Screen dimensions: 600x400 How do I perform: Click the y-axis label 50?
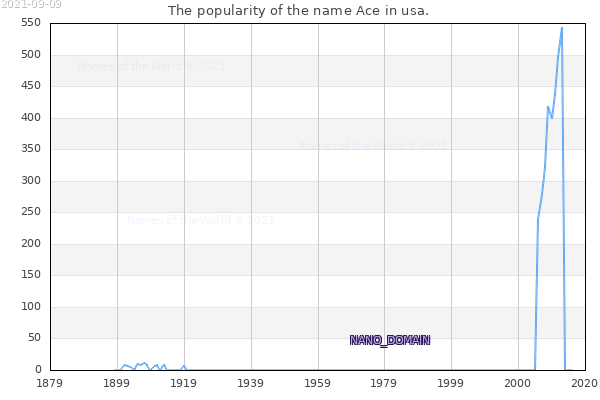point(34,338)
